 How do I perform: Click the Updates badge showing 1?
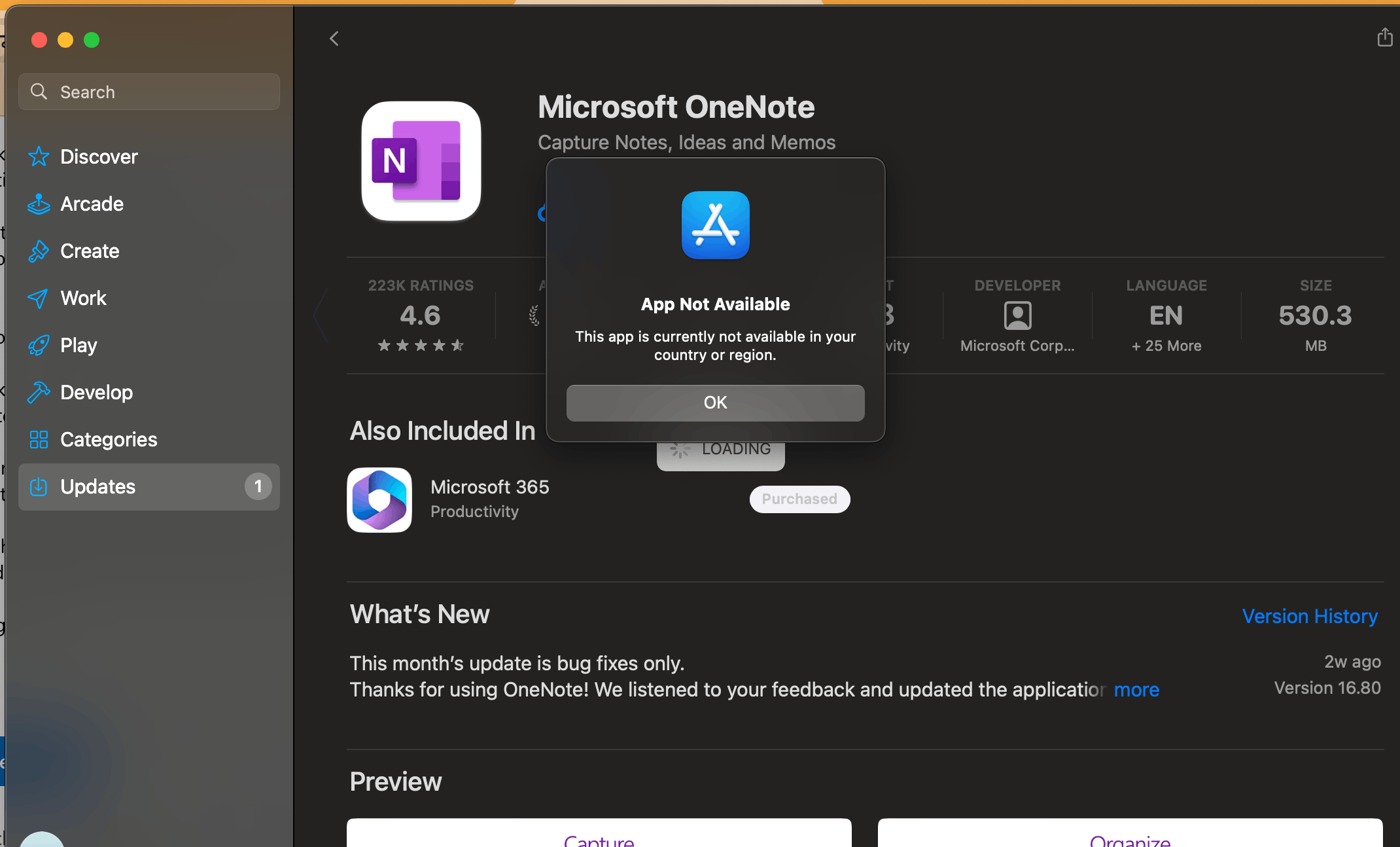258,486
